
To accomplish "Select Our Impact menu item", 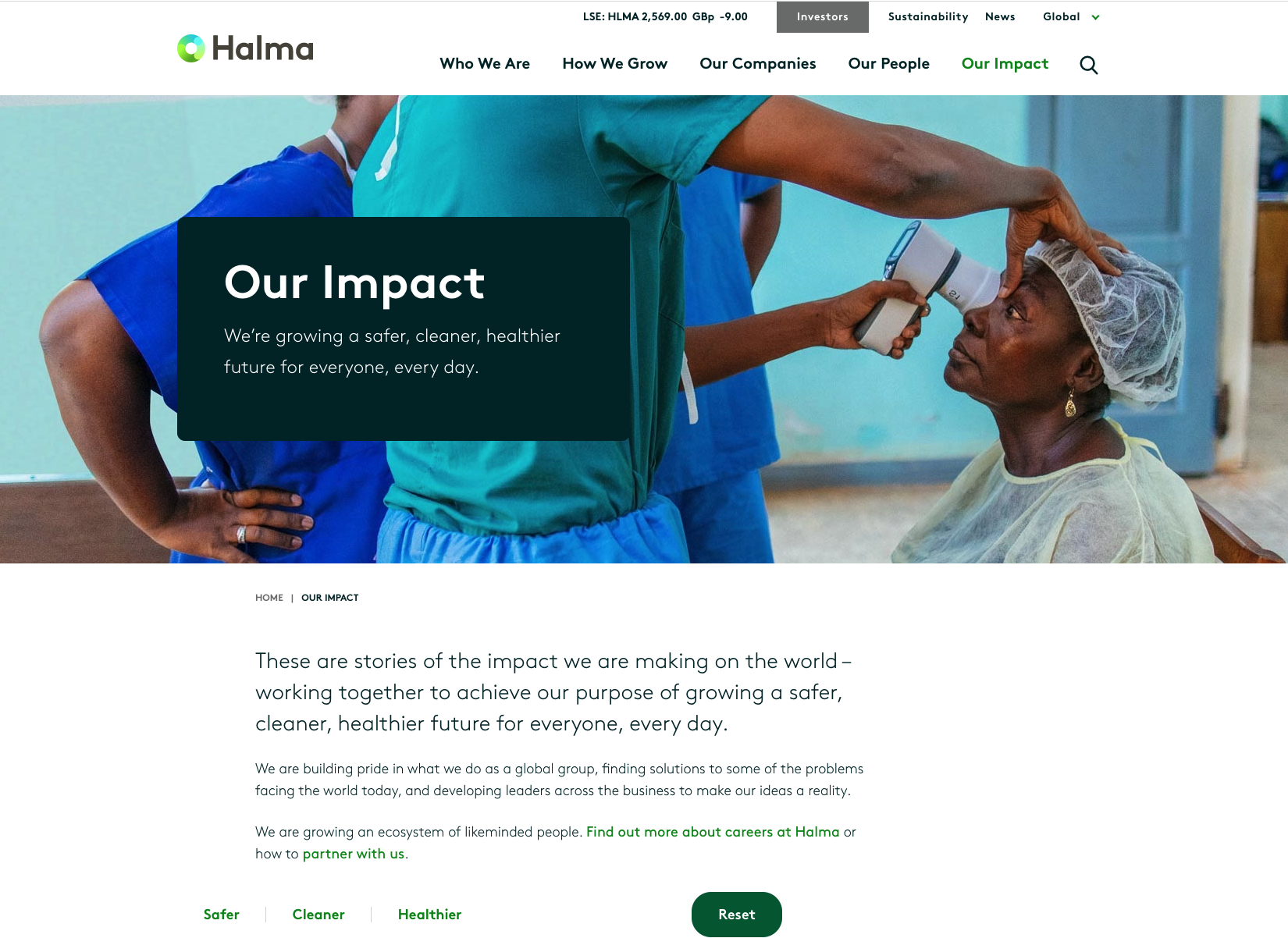I will pyautogui.click(x=1005, y=64).
